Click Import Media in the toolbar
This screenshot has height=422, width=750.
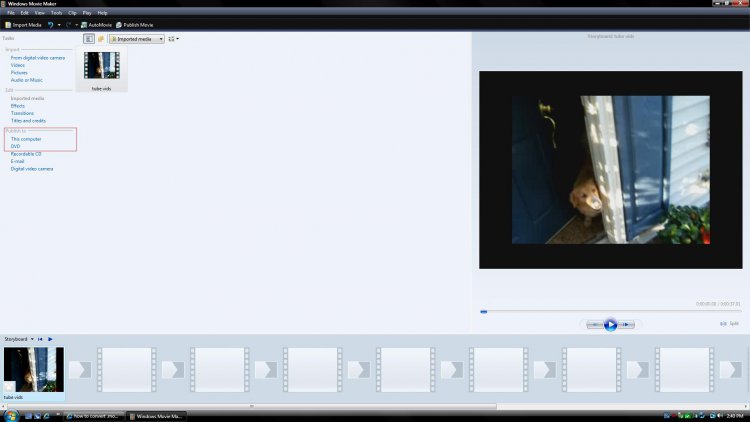(x=23, y=25)
